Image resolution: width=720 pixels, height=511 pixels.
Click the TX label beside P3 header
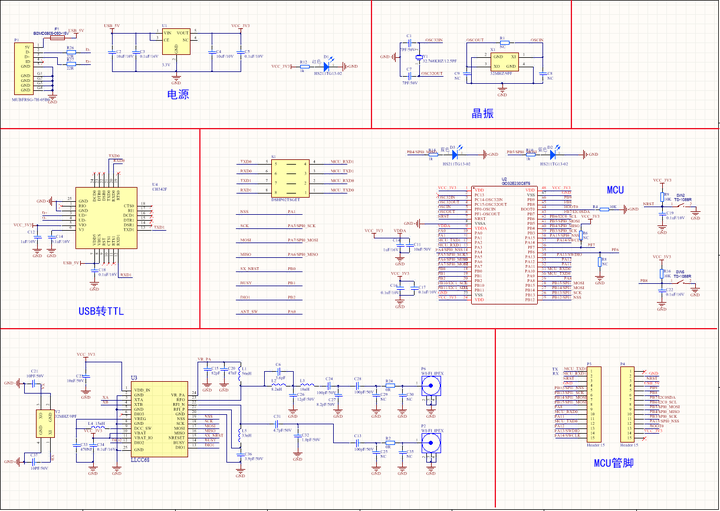point(555,369)
